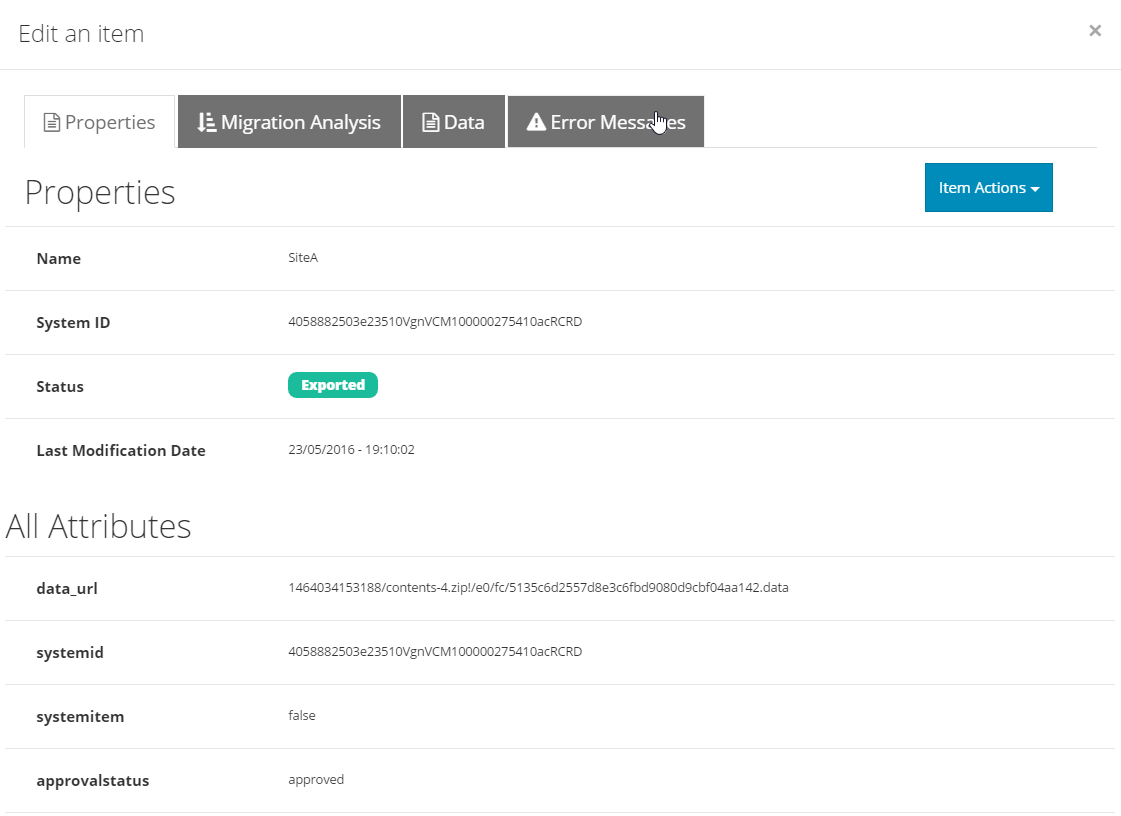Click the Edit an item title

point(81,34)
